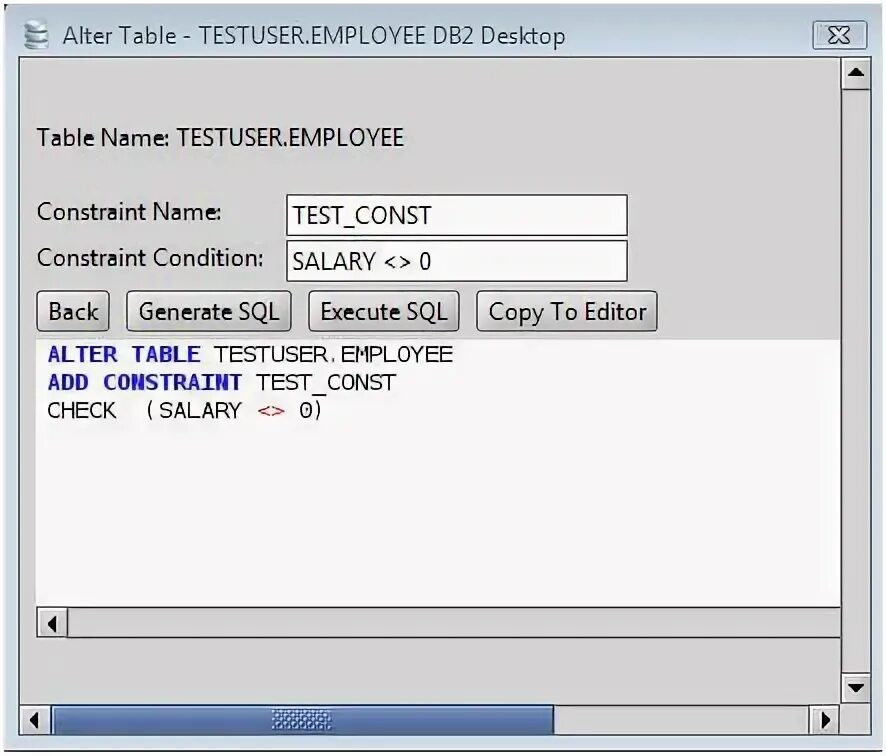The width and height of the screenshot is (886, 756).
Task: Click the blue horizontal scrollbar thumb
Action: pyautogui.click(x=302, y=720)
